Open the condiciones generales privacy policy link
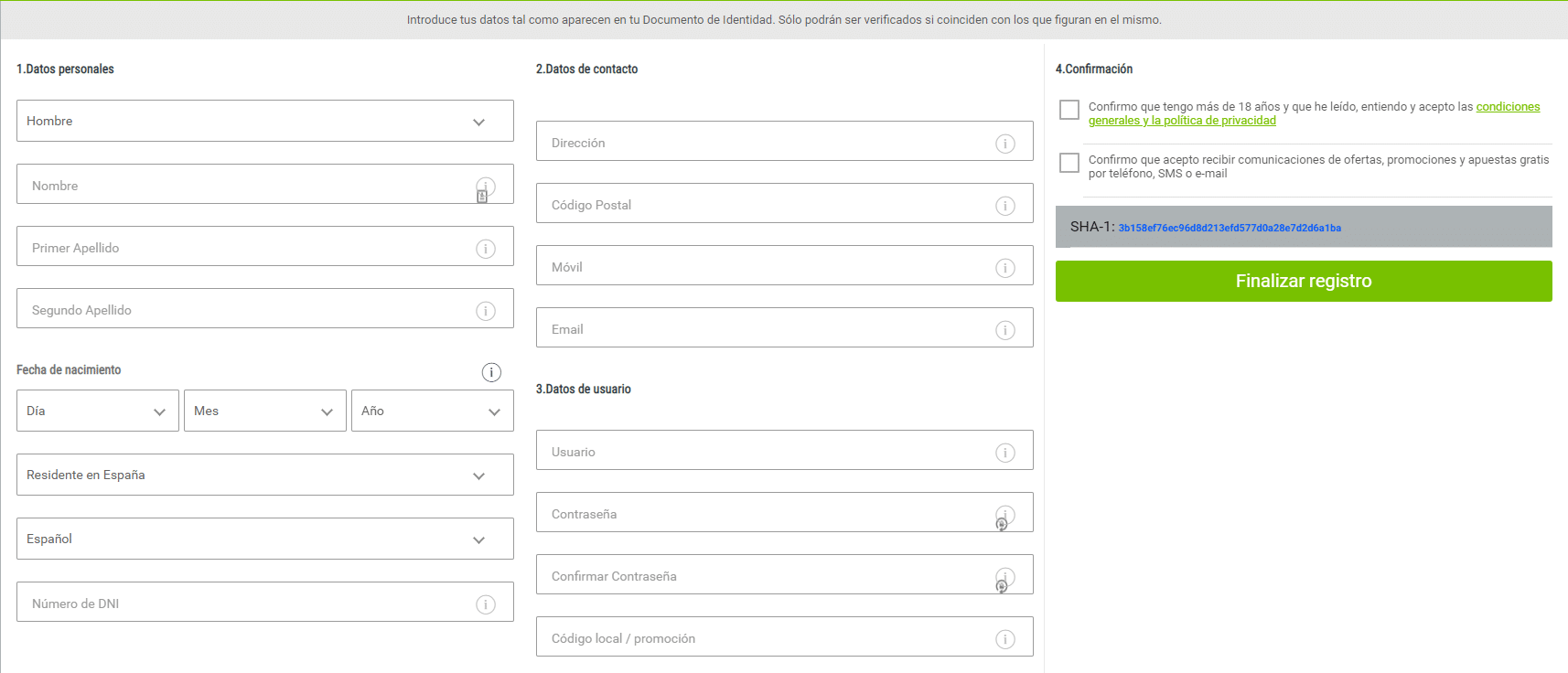Screen dimensions: 1568x673 [x=1181, y=121]
